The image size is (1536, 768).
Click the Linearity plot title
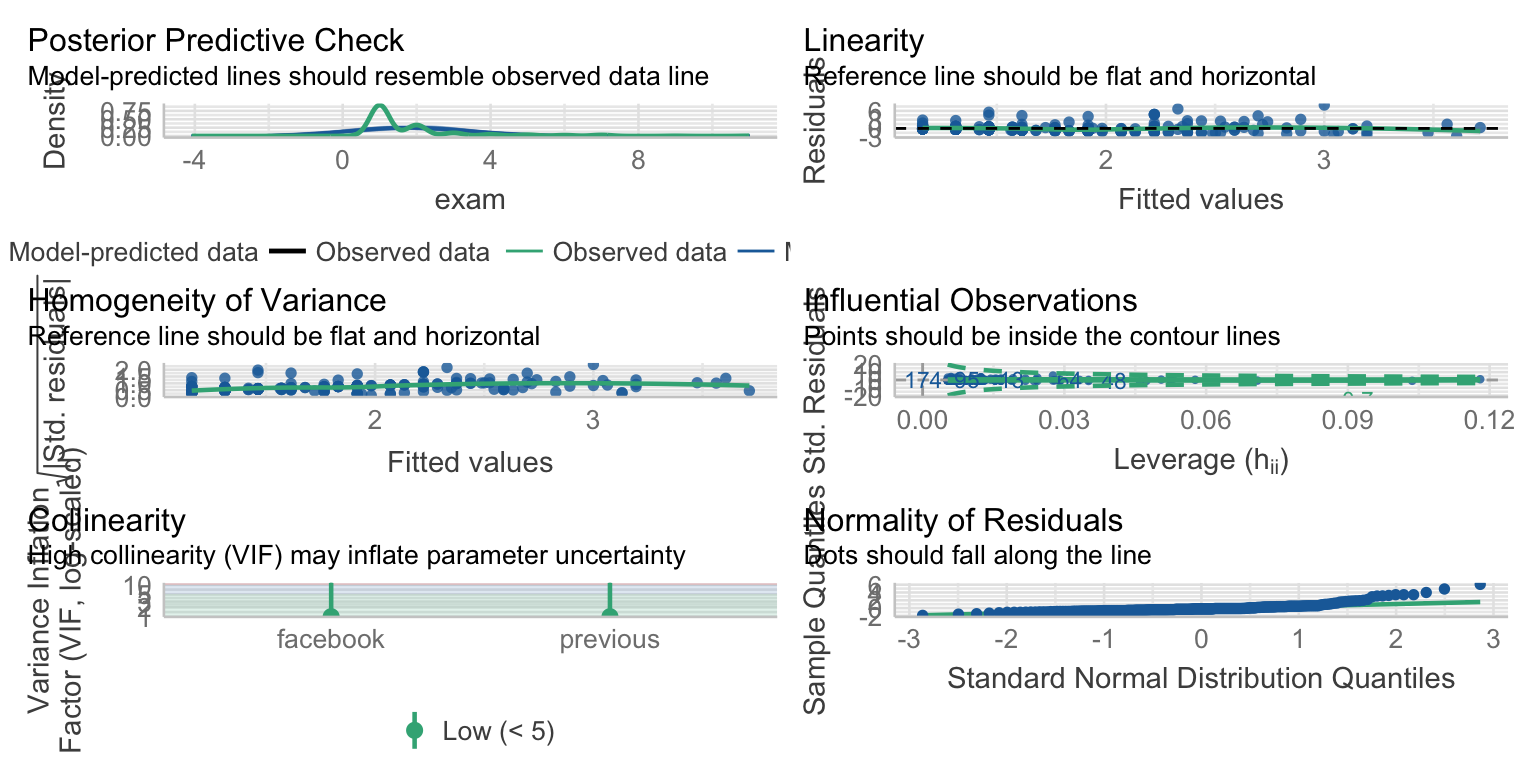click(x=864, y=41)
